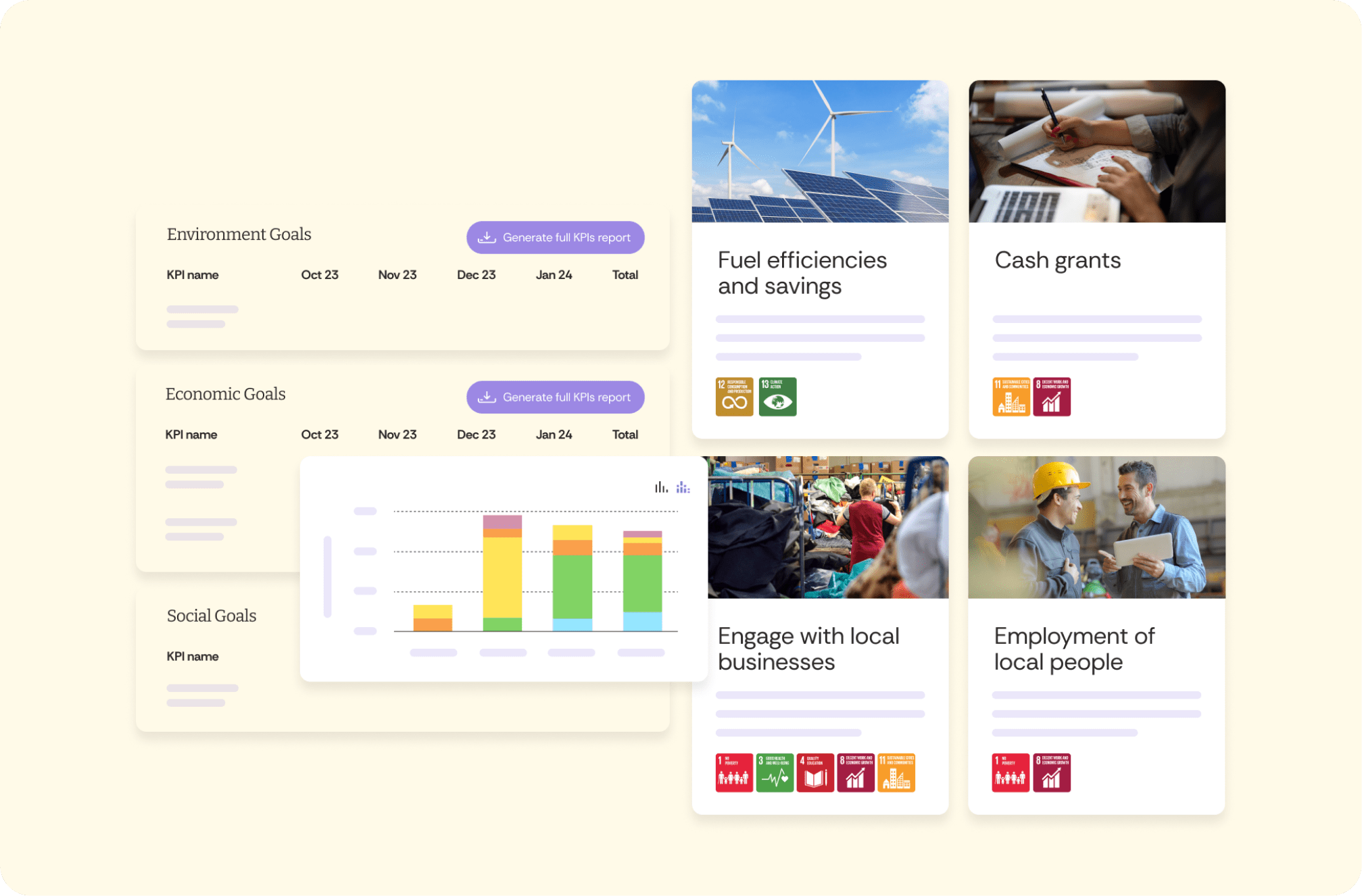The width and height of the screenshot is (1362, 896).
Task: Click SDG 11 icon under Cash grants
Action: click(x=1011, y=397)
